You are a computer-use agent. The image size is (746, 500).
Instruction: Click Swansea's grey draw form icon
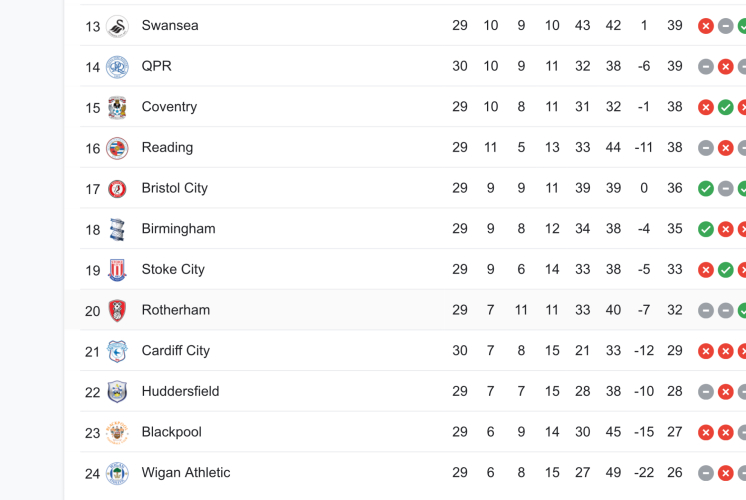tap(726, 26)
